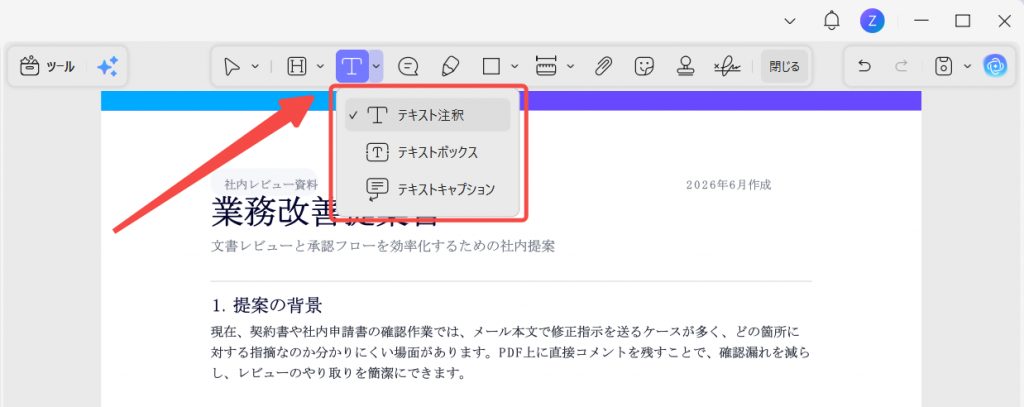Expand the title bar chevron dropdown
This screenshot has width=1024, height=407.
(x=790, y=21)
